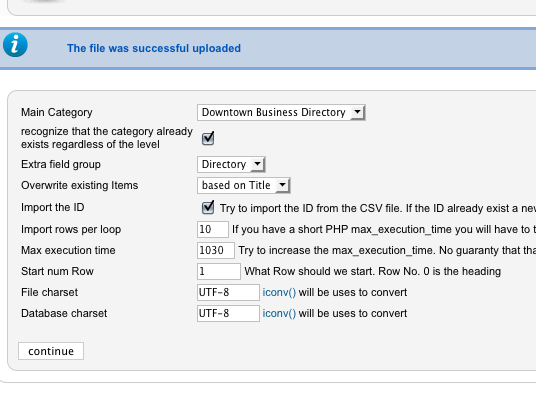This screenshot has height=417, width=536.
Task: Select the Max execution time field
Action: [216, 250]
